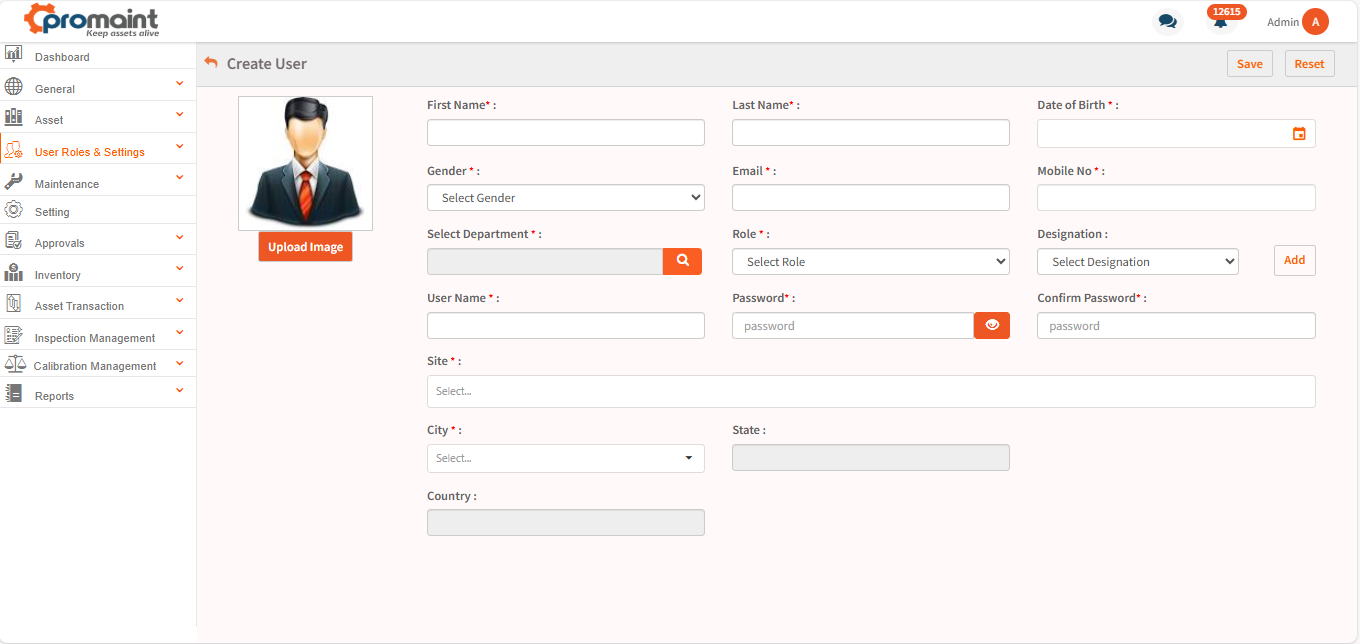Open the Select Role dropdown
The image size is (1360, 644).
tap(871, 261)
